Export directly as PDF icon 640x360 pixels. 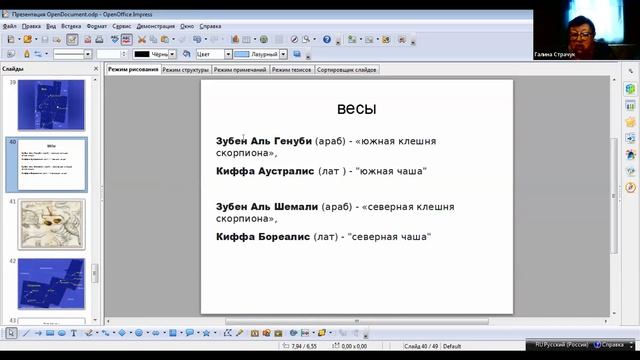(87, 40)
